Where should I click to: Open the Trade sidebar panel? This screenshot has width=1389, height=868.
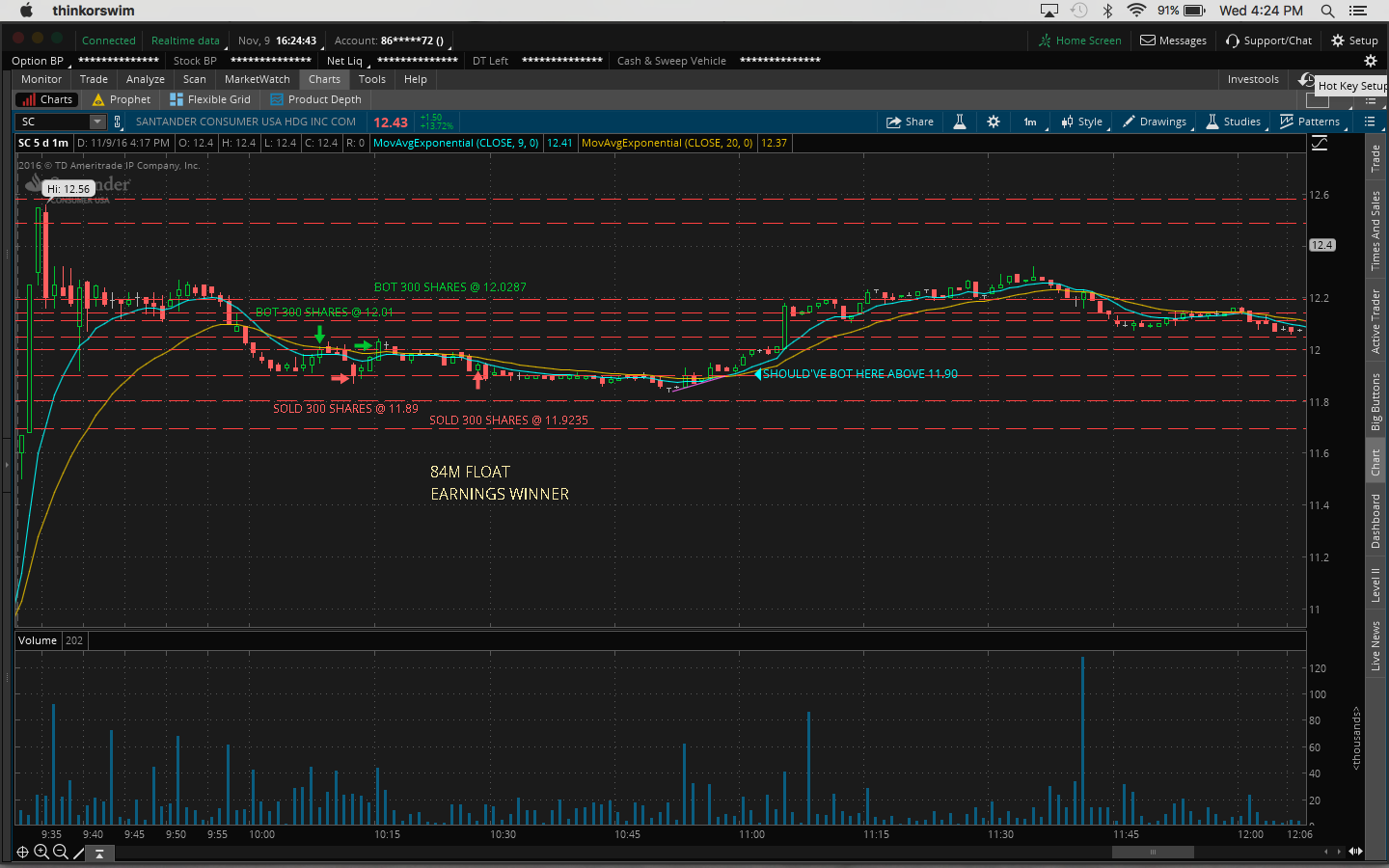coord(1375,158)
